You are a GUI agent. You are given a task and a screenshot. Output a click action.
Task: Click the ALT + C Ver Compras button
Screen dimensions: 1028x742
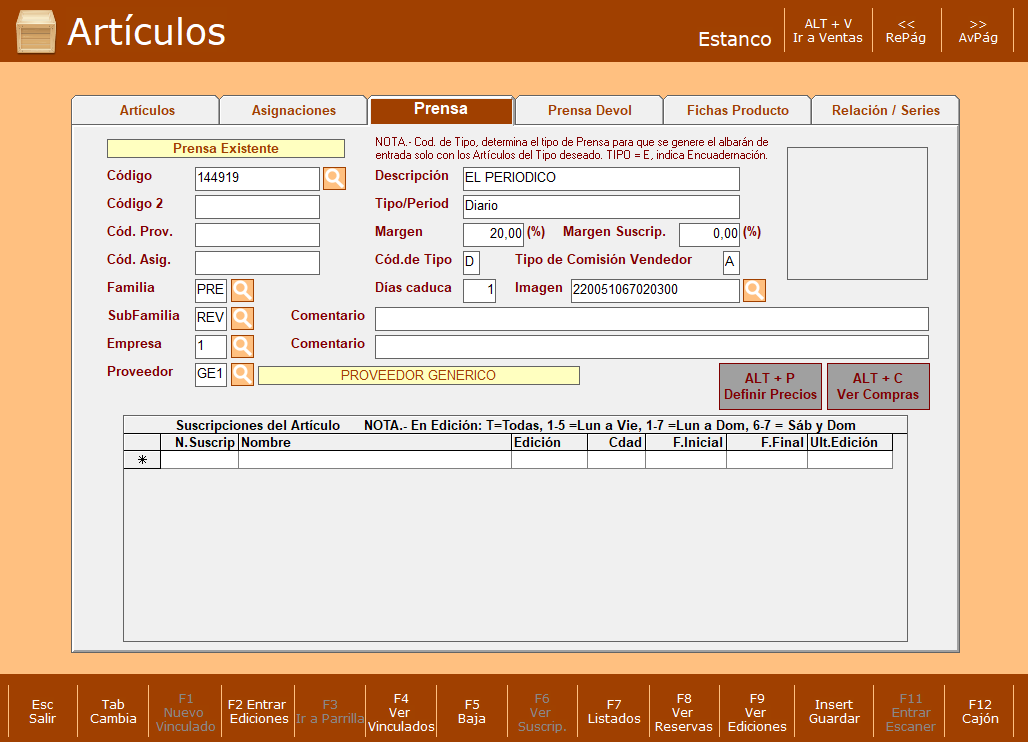tap(878, 387)
